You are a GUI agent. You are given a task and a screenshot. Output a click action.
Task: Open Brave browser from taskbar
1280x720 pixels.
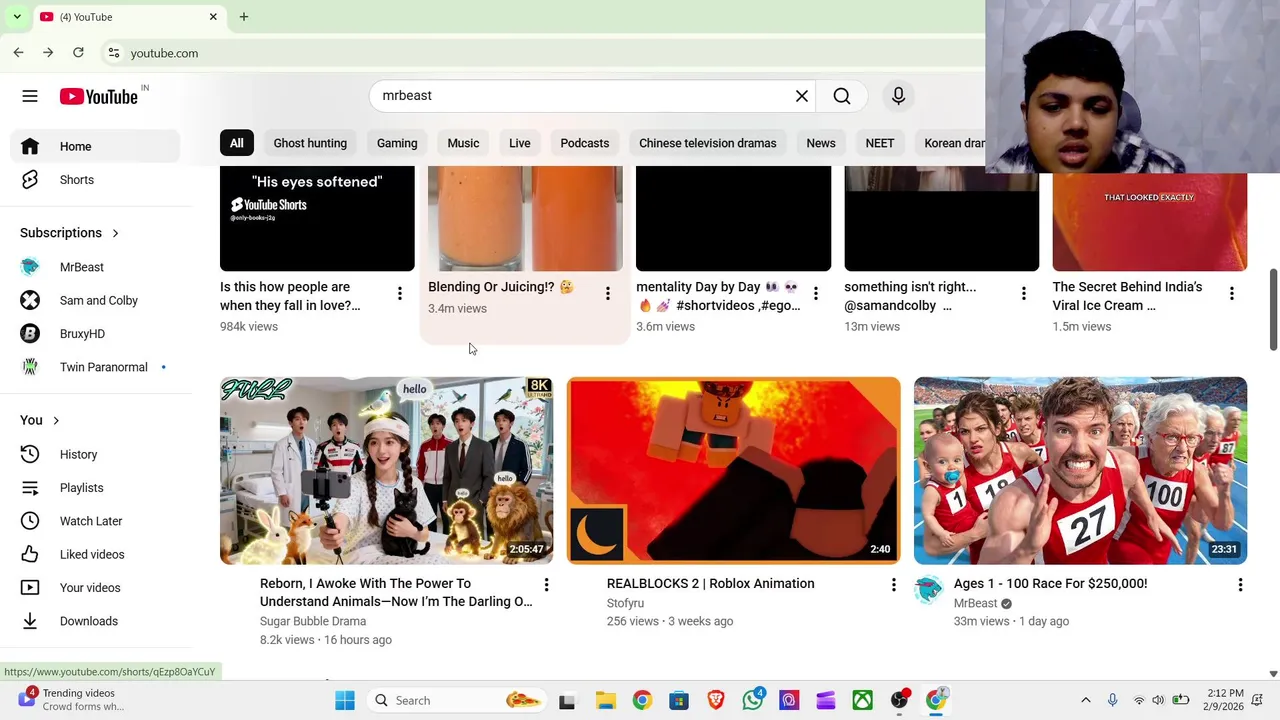click(716, 700)
